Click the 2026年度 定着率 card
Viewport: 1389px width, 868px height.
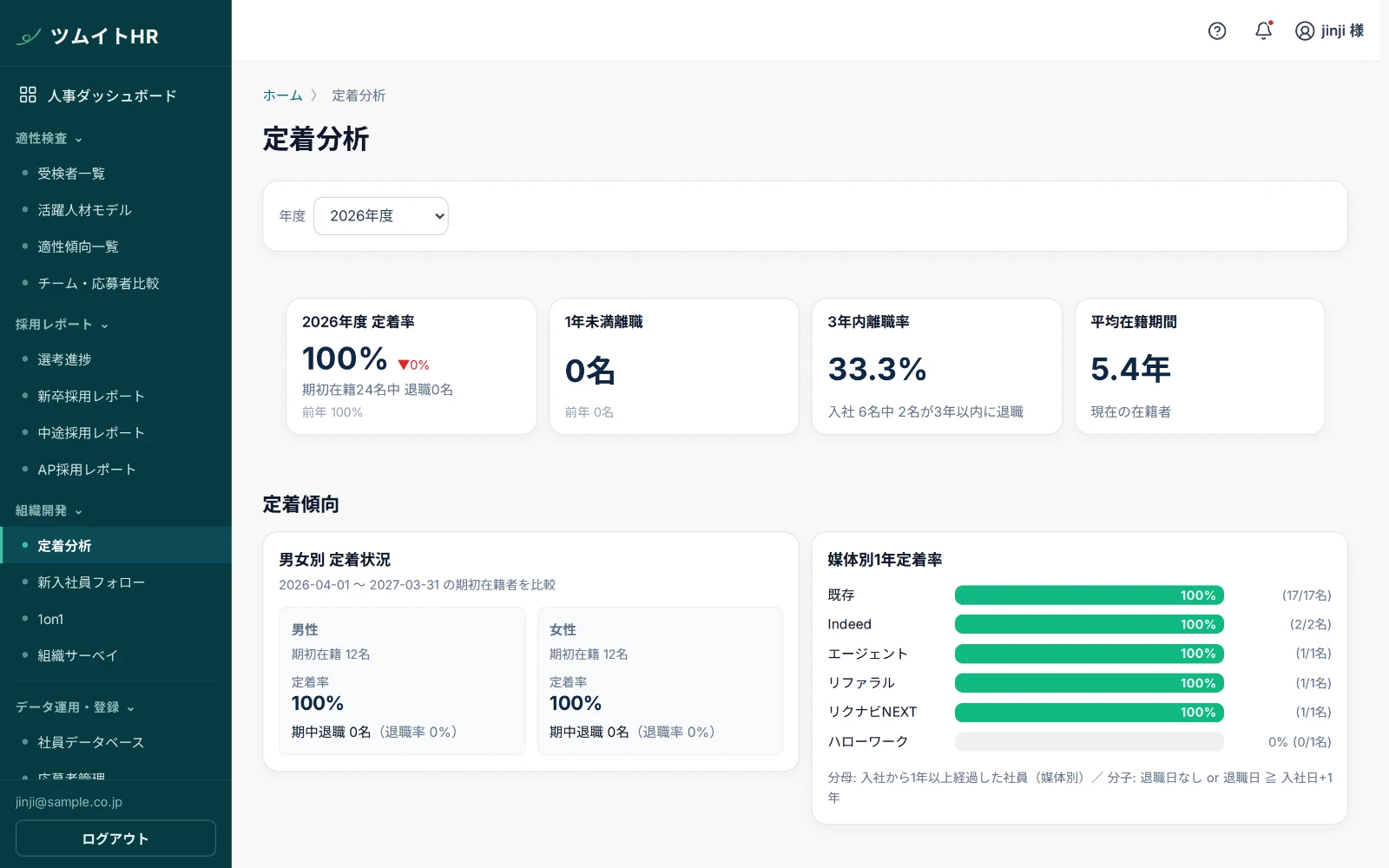(411, 366)
